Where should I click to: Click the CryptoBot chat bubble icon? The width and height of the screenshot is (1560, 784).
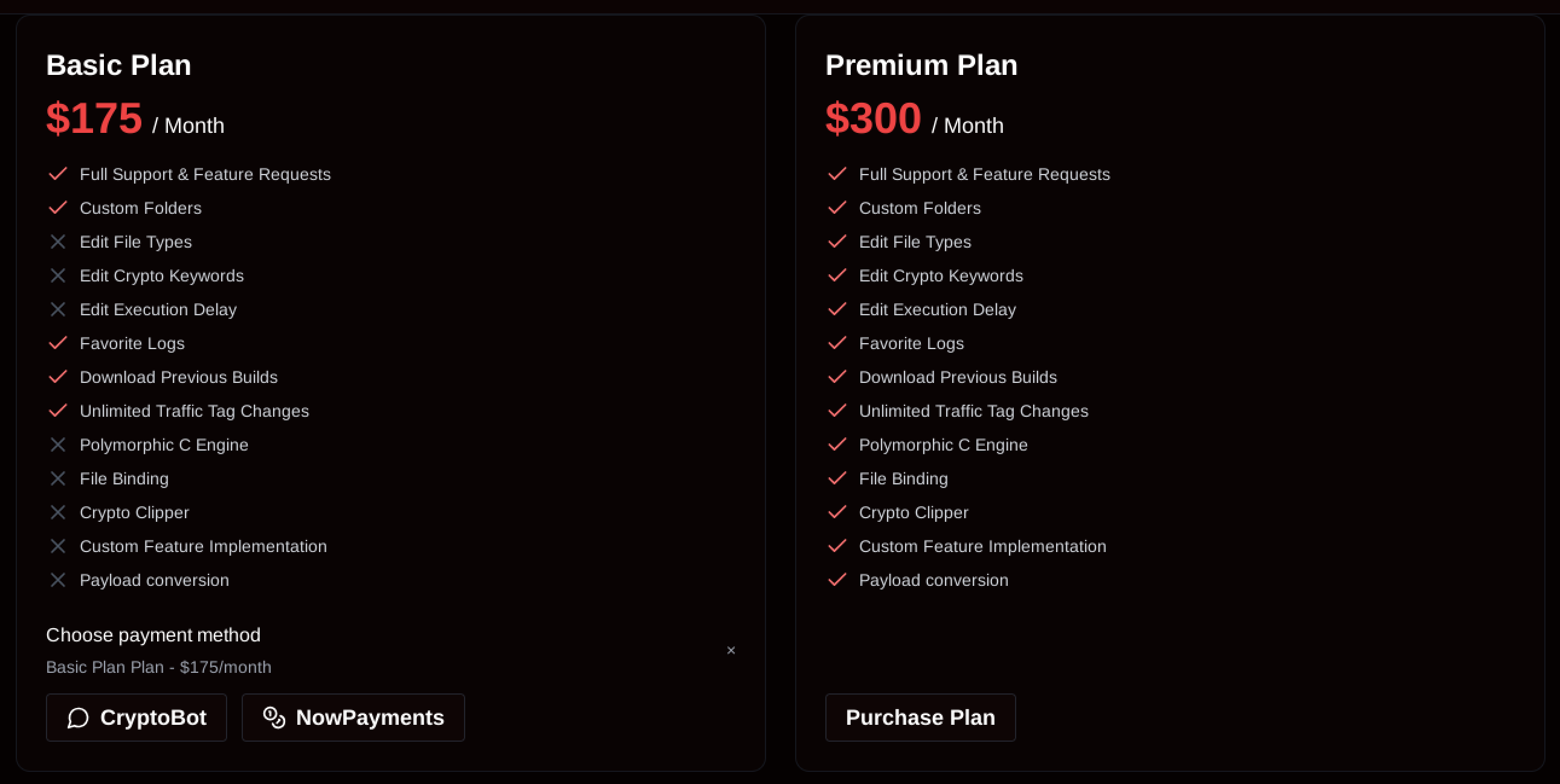click(77, 718)
